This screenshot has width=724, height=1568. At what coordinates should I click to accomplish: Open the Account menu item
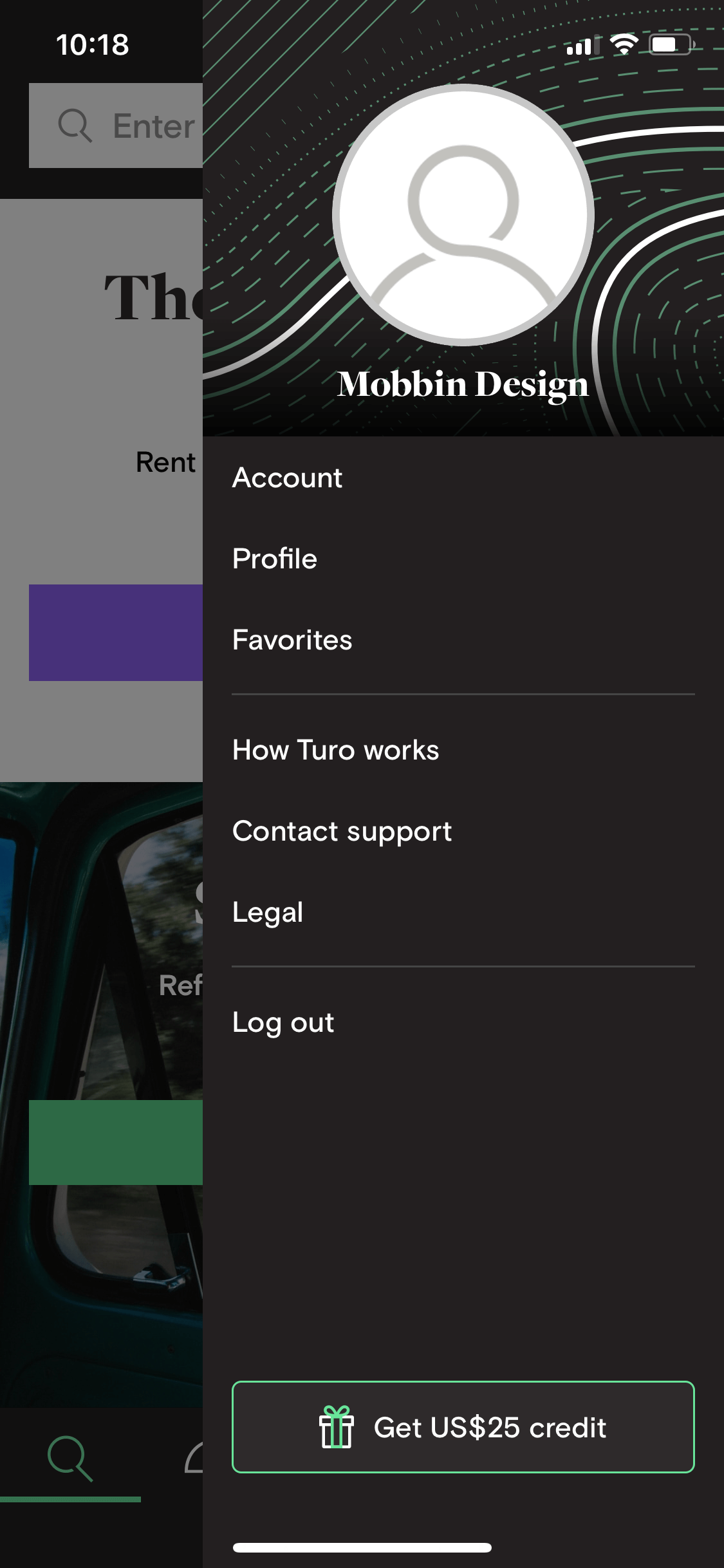[x=287, y=478]
